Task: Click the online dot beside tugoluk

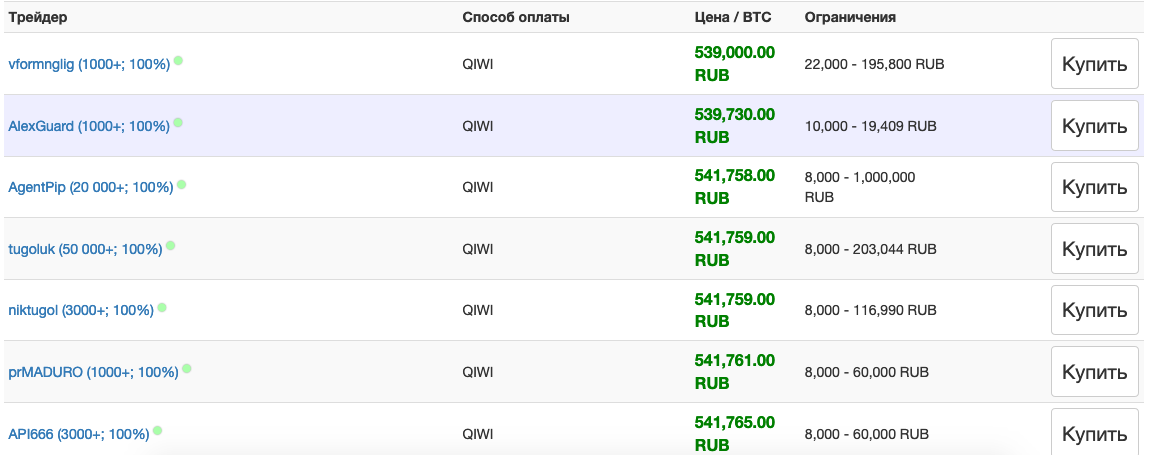Action: click(170, 246)
